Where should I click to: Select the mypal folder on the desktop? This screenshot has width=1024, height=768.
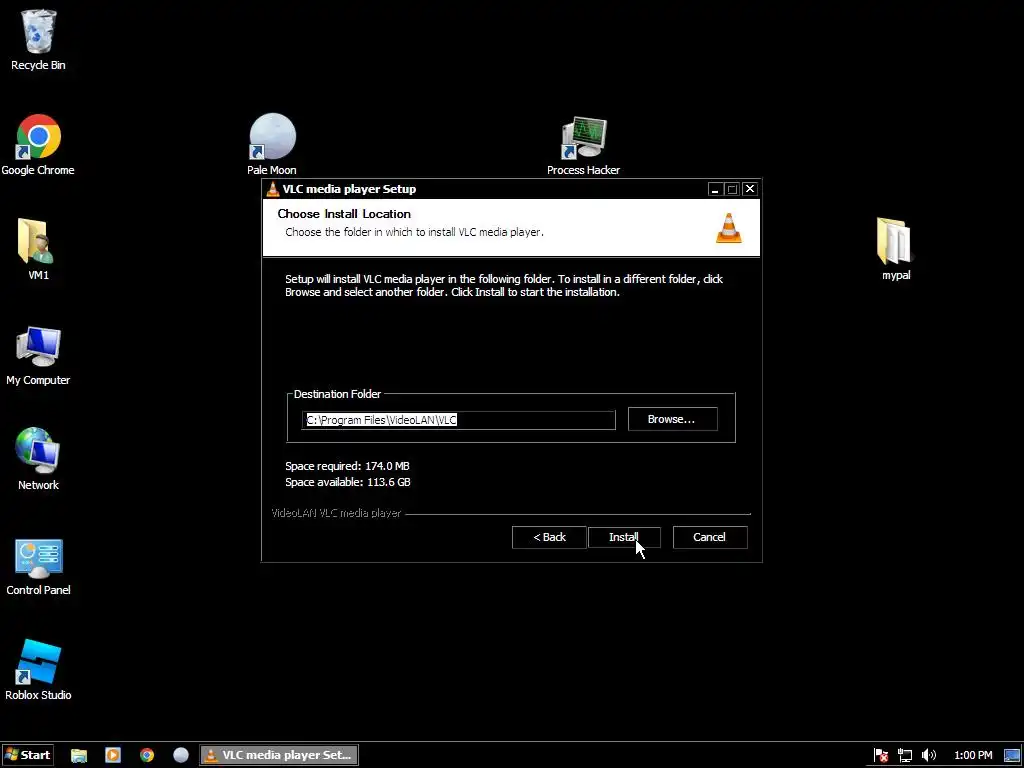[x=895, y=249]
